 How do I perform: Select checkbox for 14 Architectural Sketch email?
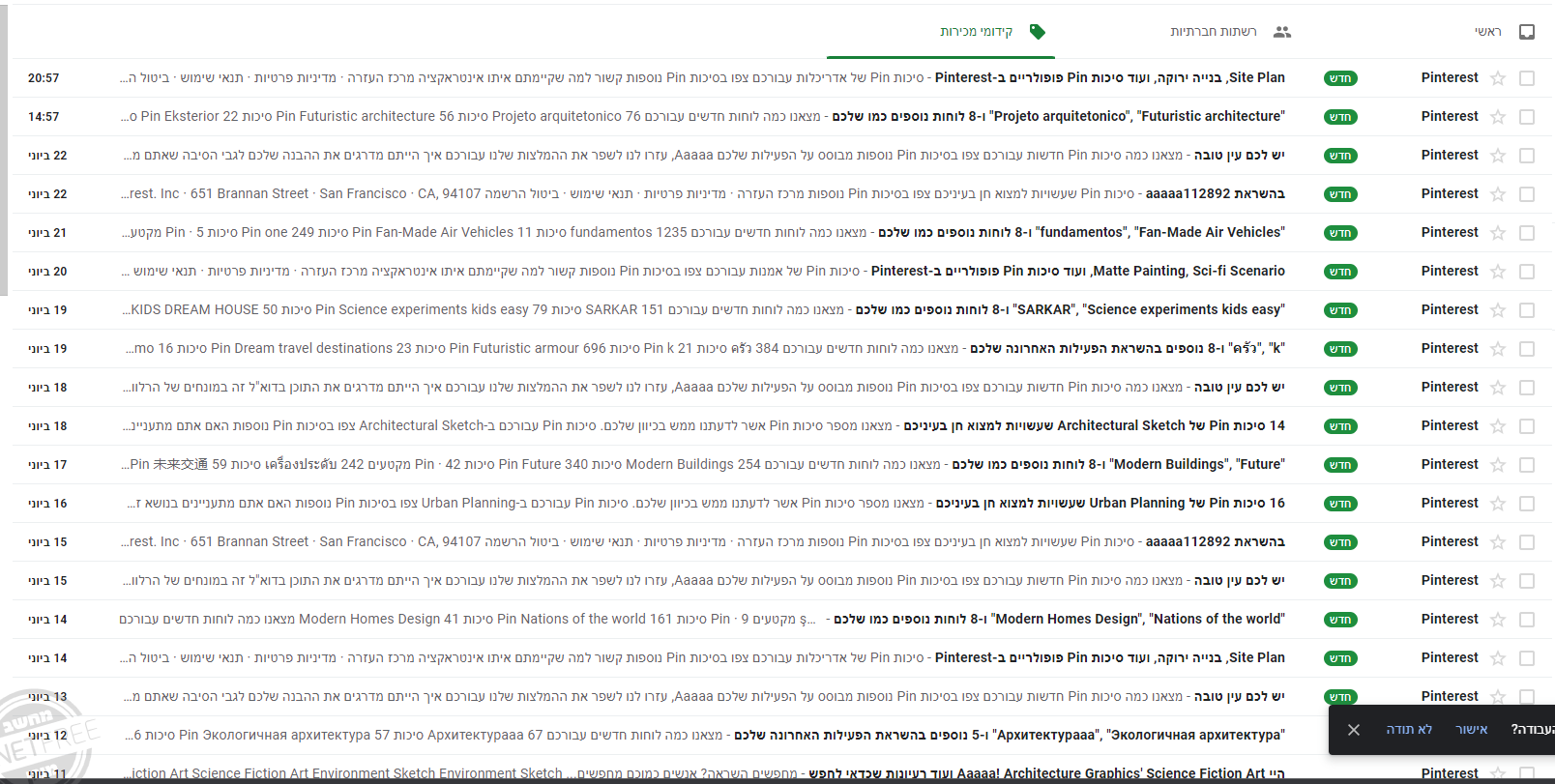coord(1527,426)
